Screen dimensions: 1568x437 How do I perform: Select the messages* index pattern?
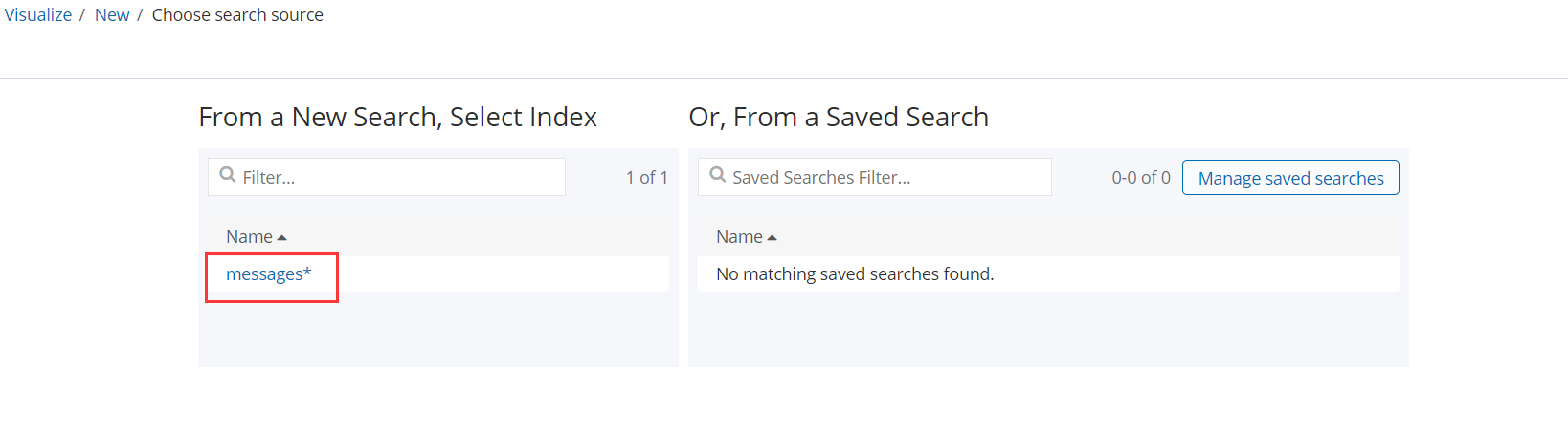pyautogui.click(x=268, y=274)
